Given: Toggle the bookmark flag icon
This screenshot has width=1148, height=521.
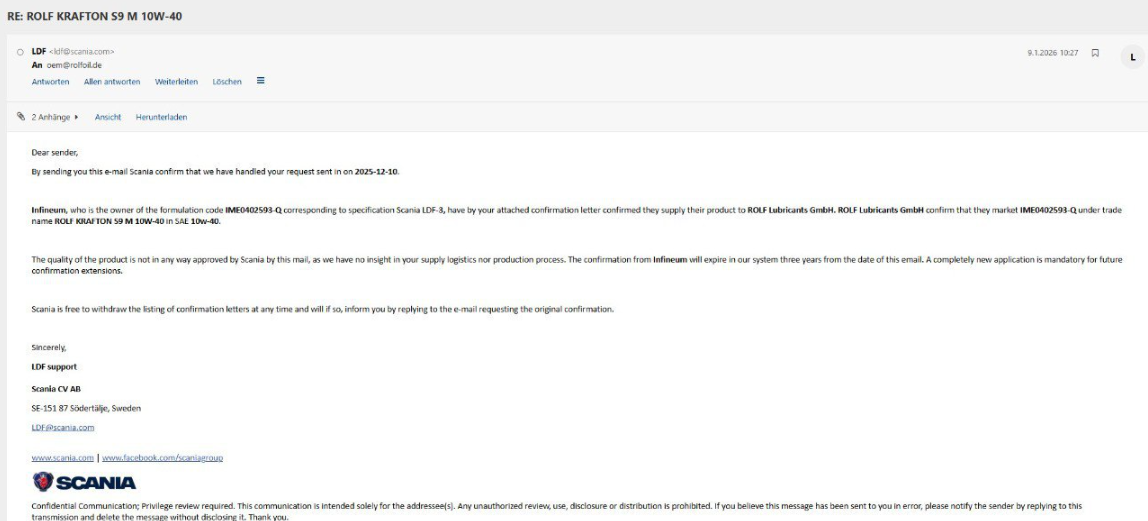Looking at the screenshot, I should tap(1095, 53).
